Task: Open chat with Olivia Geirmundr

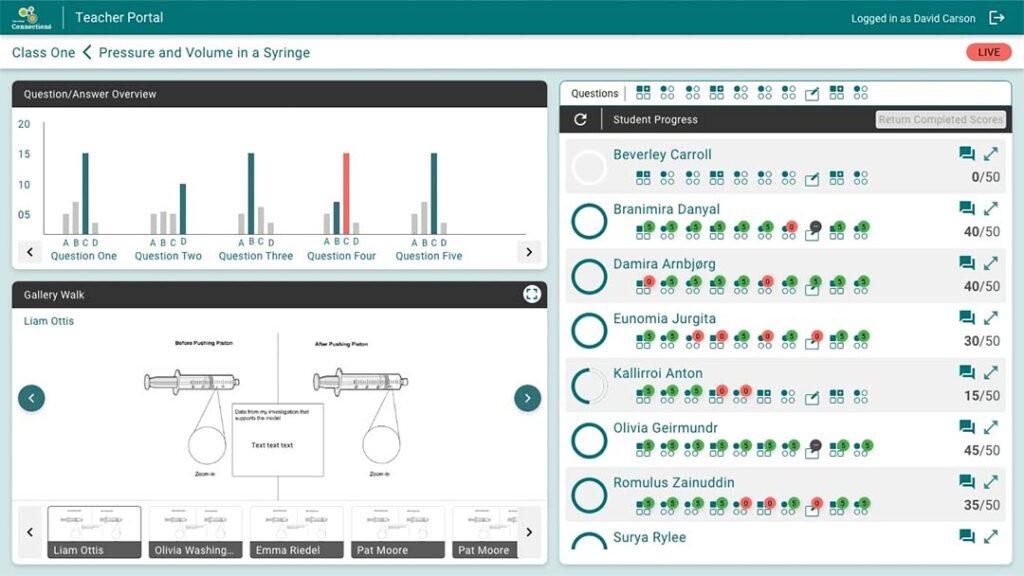Action: point(966,428)
